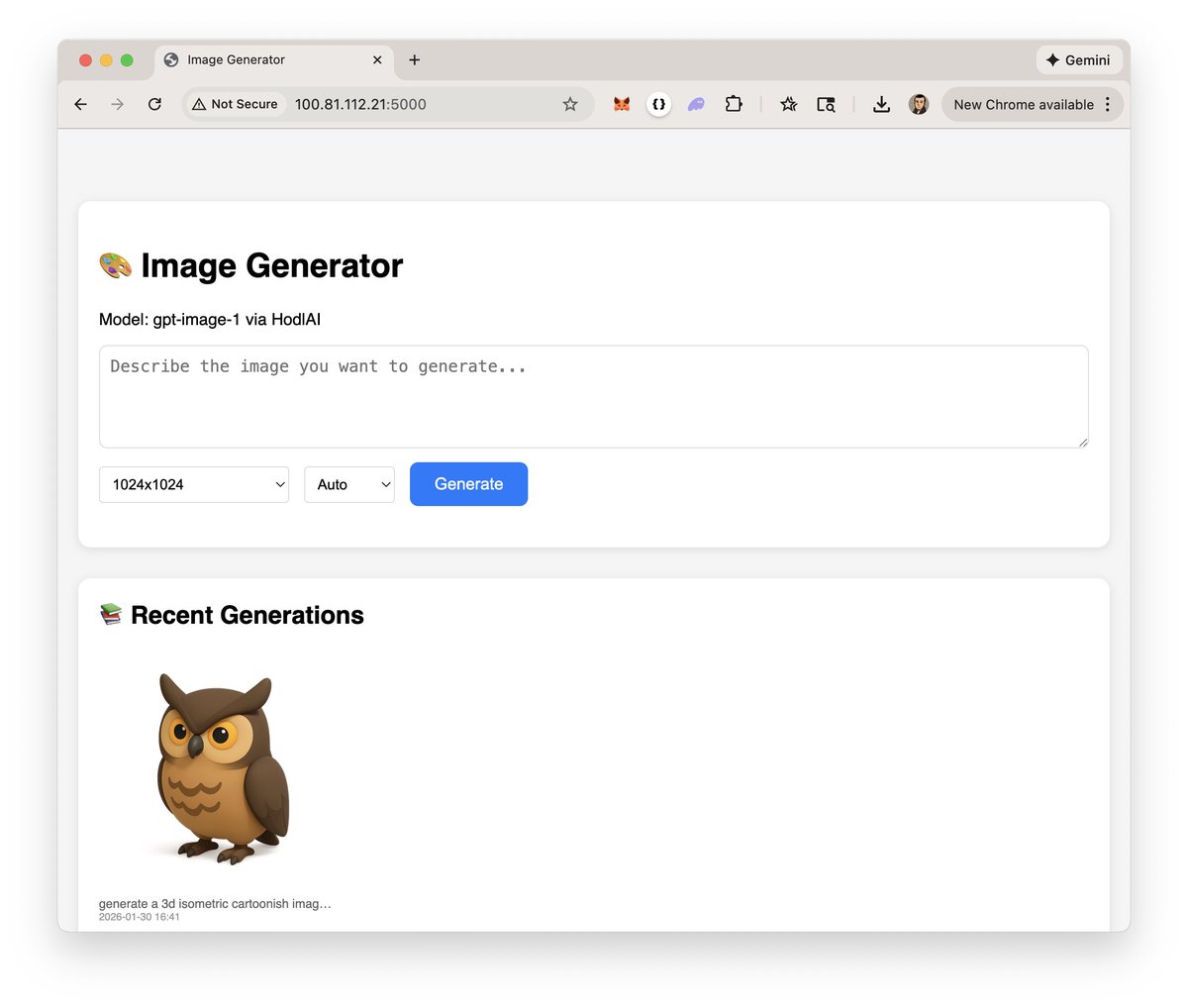The image size is (1188, 1008).
Task: Click the Phantom wallet extension icon
Action: [696, 104]
